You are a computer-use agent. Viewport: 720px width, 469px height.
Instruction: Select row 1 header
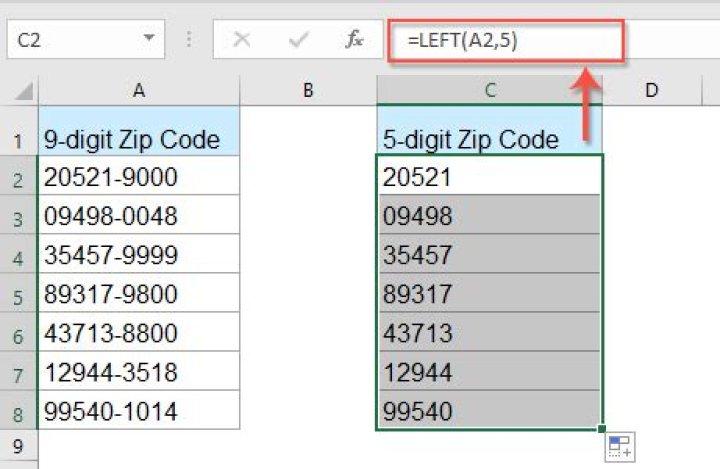pyautogui.click(x=18, y=139)
